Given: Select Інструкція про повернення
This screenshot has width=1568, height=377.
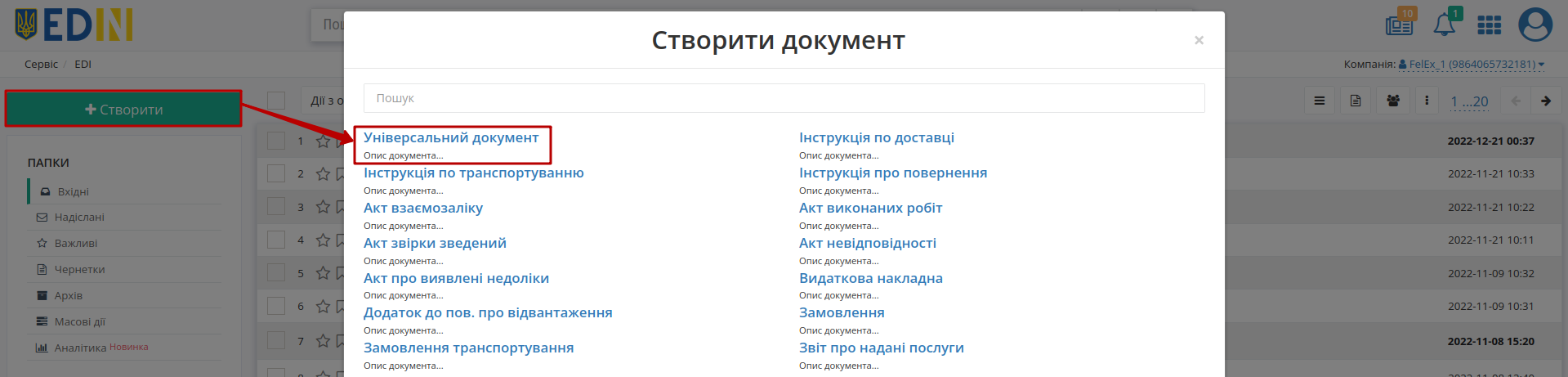Looking at the screenshot, I should pos(893,173).
